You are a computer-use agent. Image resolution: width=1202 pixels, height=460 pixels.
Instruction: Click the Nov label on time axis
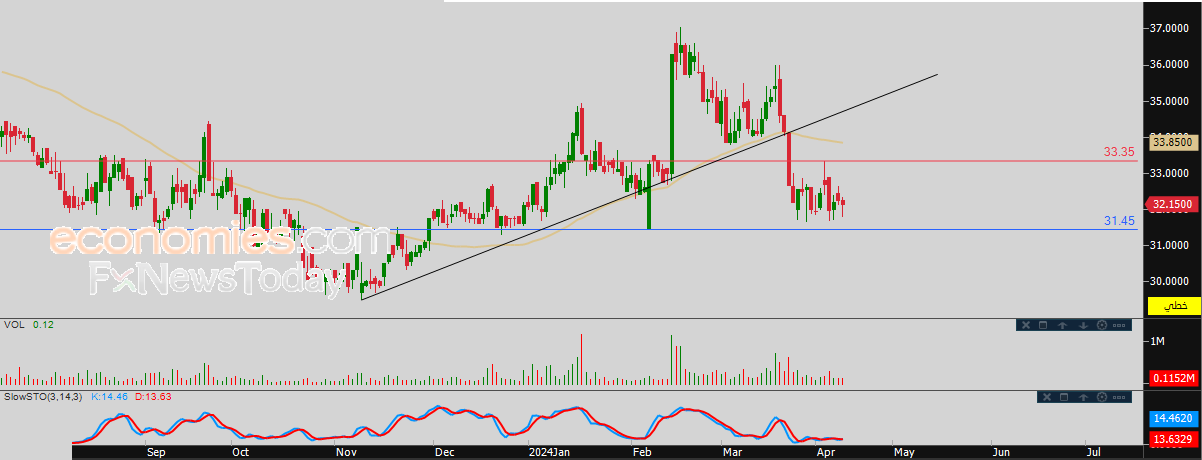[x=346, y=452]
